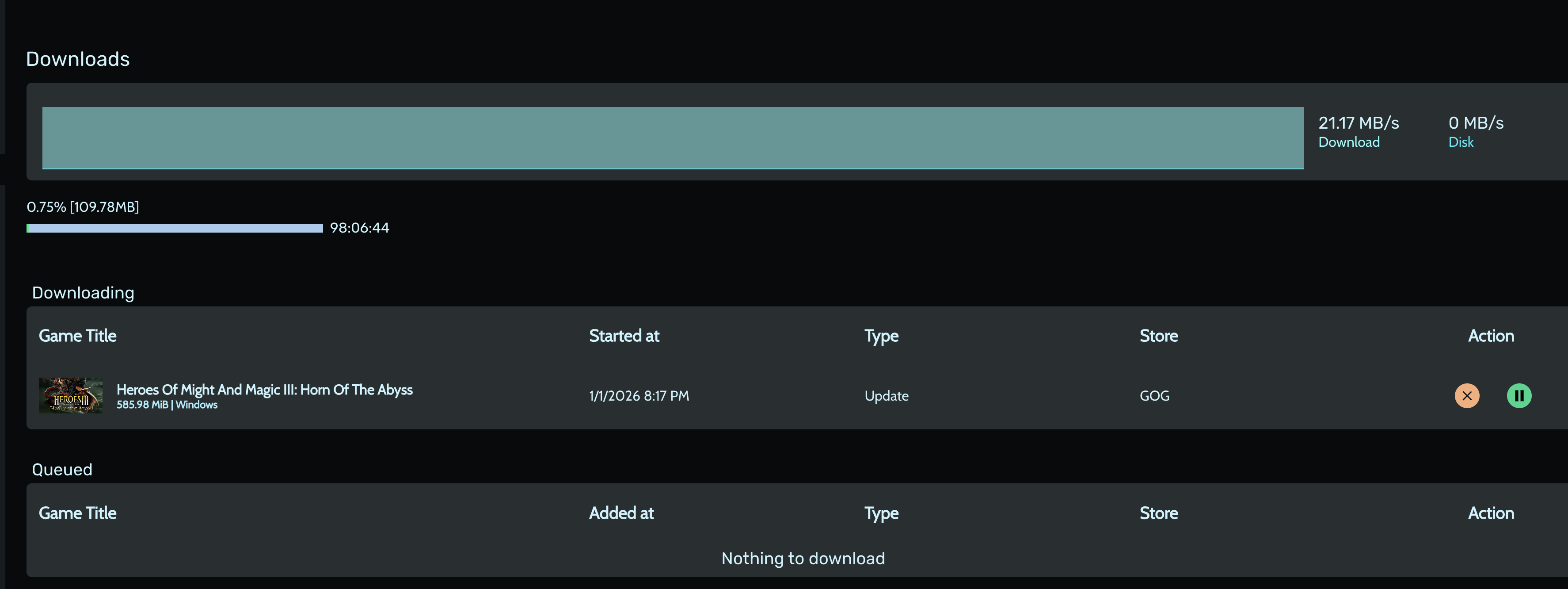Viewport: 1568px width, 589px height.
Task: Click the Added at column header
Action: point(621,513)
